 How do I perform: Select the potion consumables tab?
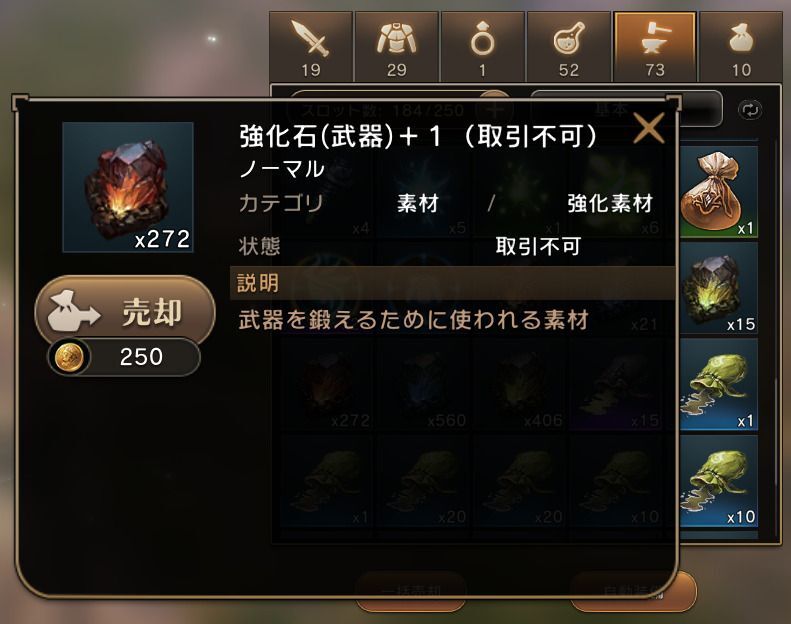(x=569, y=46)
